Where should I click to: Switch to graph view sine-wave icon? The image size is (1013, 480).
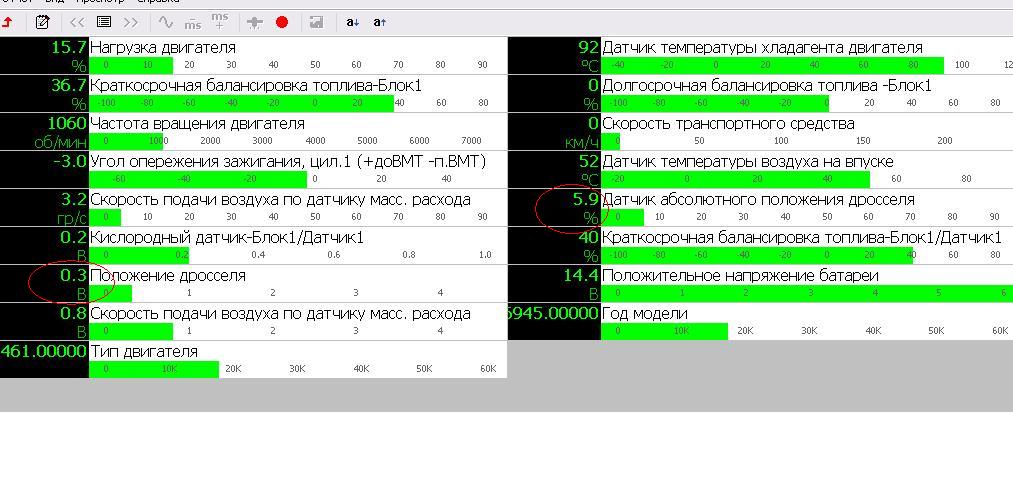point(166,23)
